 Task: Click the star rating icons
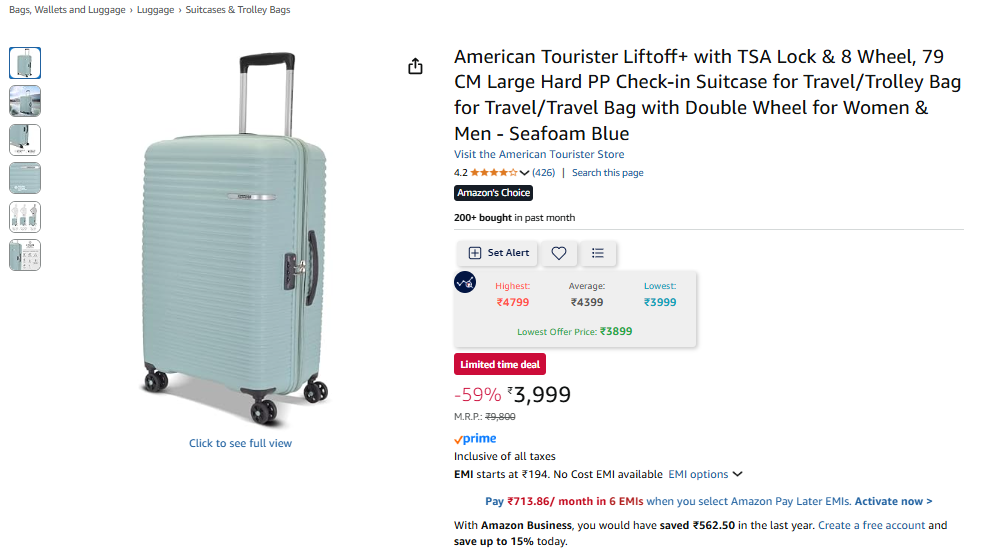coord(494,173)
